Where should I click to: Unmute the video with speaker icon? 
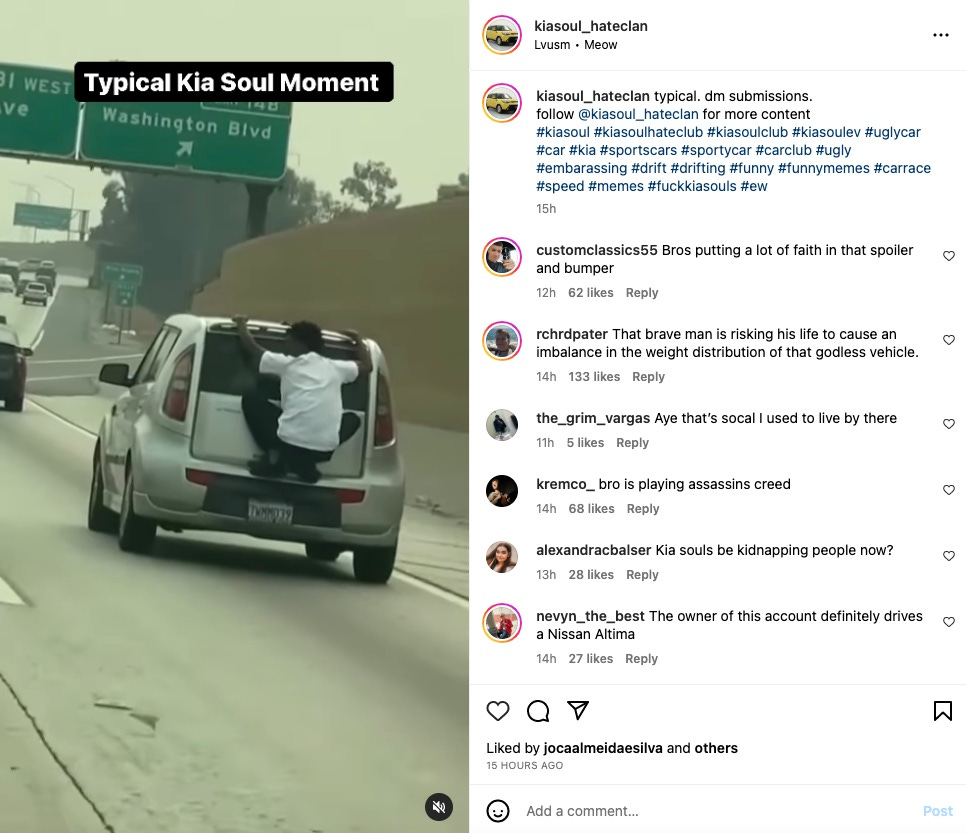click(x=439, y=807)
